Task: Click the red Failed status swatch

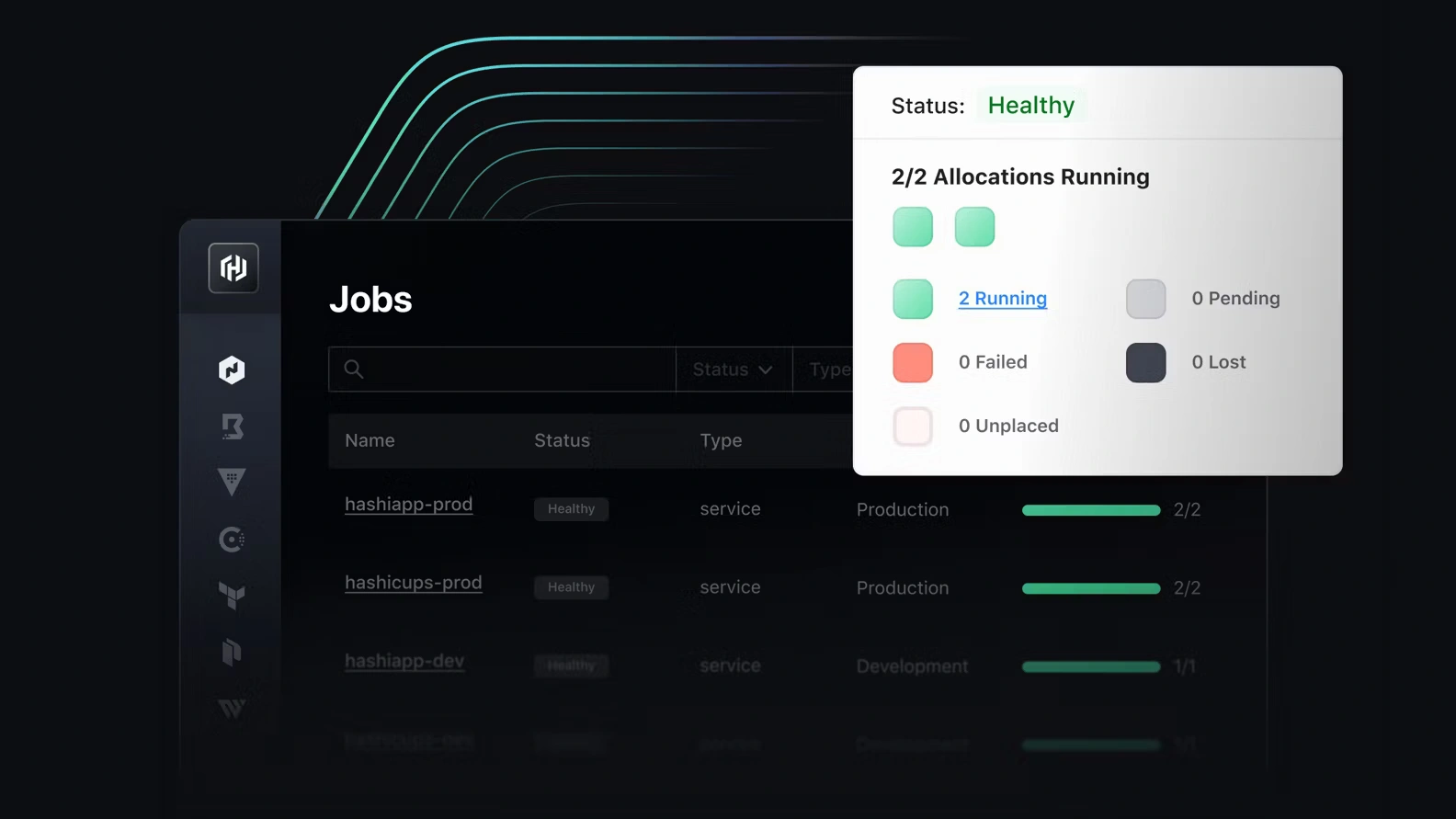Action: coord(913,363)
